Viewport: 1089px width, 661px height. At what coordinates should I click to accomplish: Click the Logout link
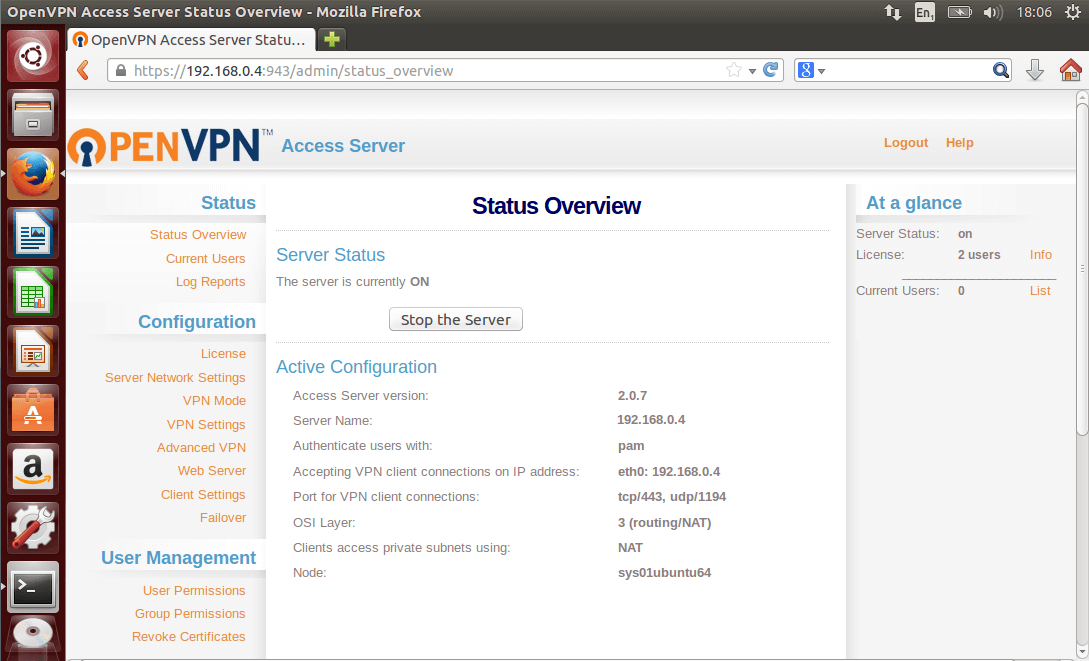point(906,142)
